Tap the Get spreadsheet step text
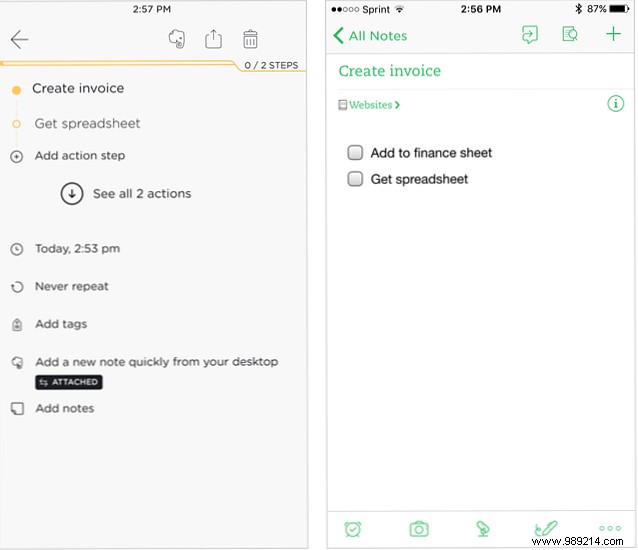The image size is (638, 550). pyautogui.click(x=87, y=123)
